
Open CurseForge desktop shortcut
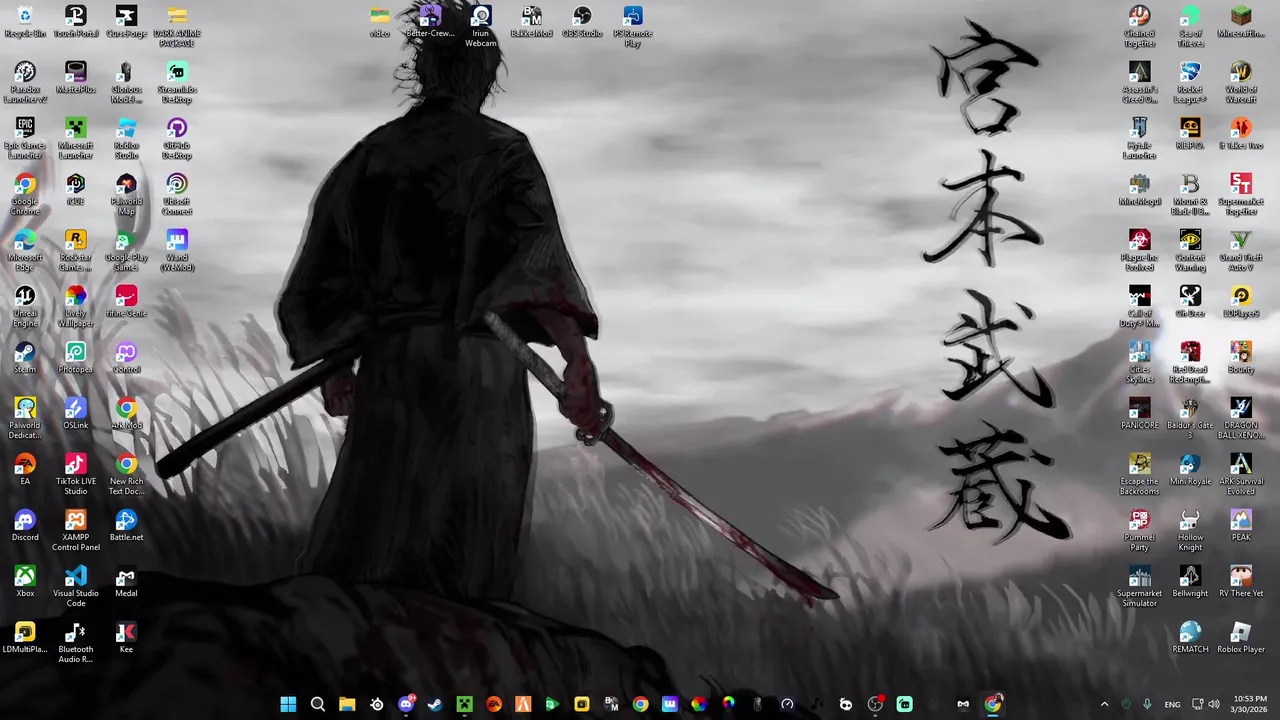click(126, 22)
